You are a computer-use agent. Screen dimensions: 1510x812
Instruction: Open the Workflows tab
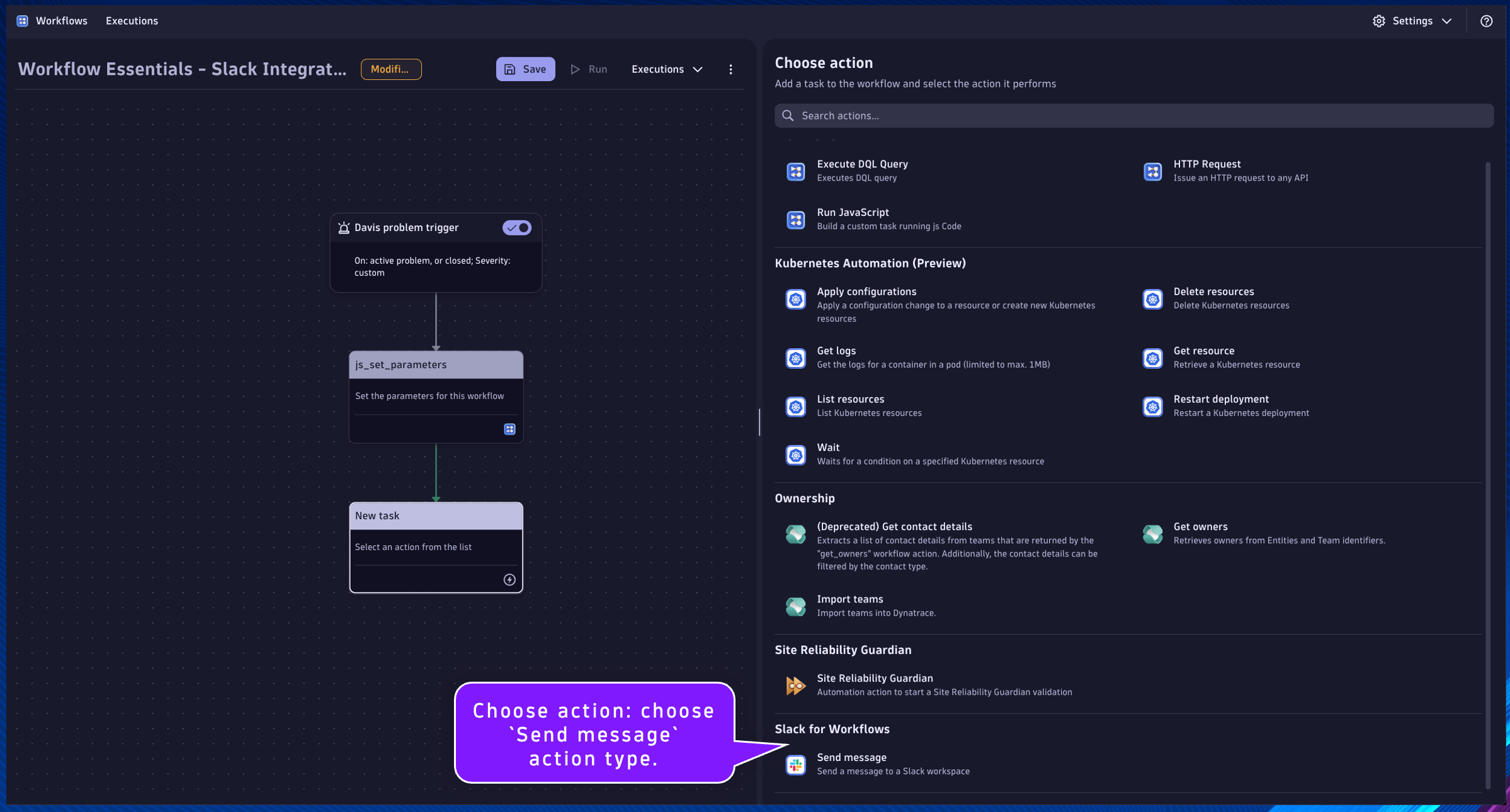(x=61, y=21)
